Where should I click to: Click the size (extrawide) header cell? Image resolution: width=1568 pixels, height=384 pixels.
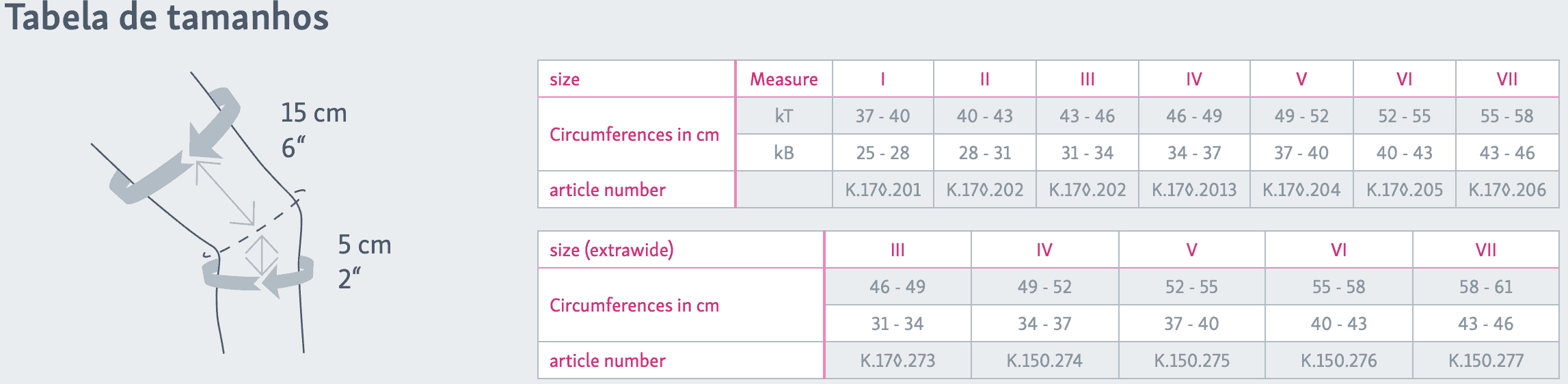(681, 250)
